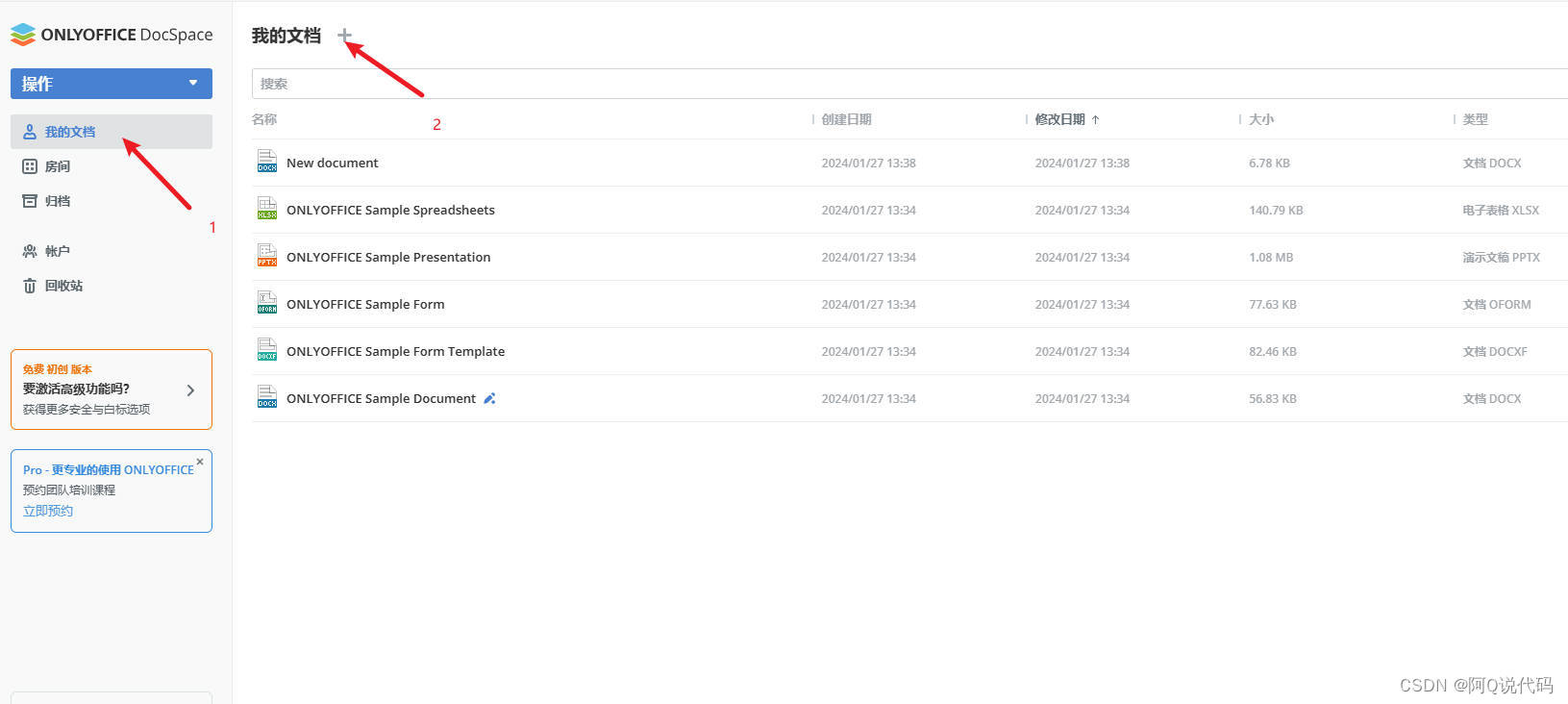The height and width of the screenshot is (704, 1568).
Task: Open ONLYOFFICE Sample Document
Action: tap(381, 398)
